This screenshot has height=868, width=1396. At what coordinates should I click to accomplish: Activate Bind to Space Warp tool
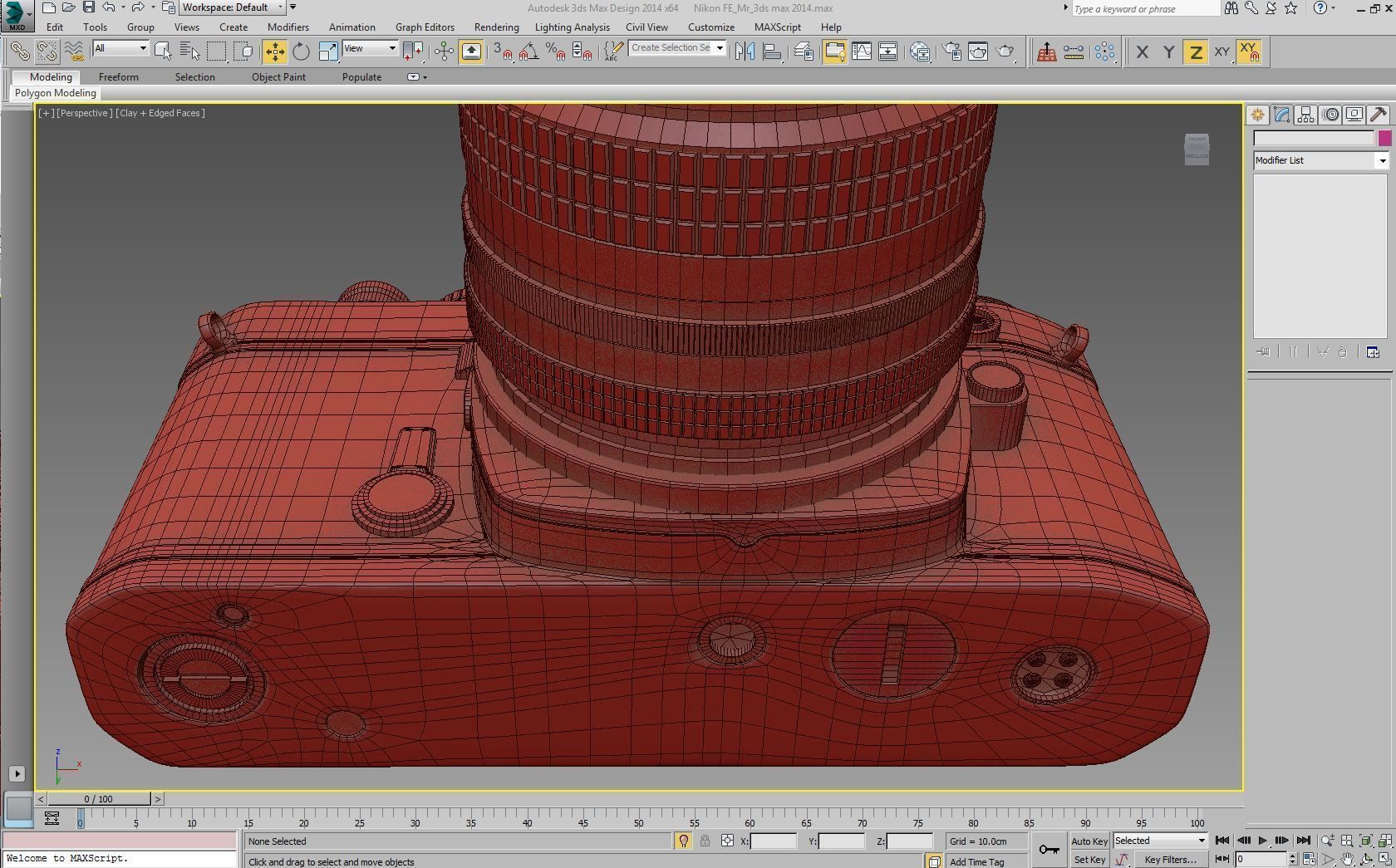tap(74, 51)
